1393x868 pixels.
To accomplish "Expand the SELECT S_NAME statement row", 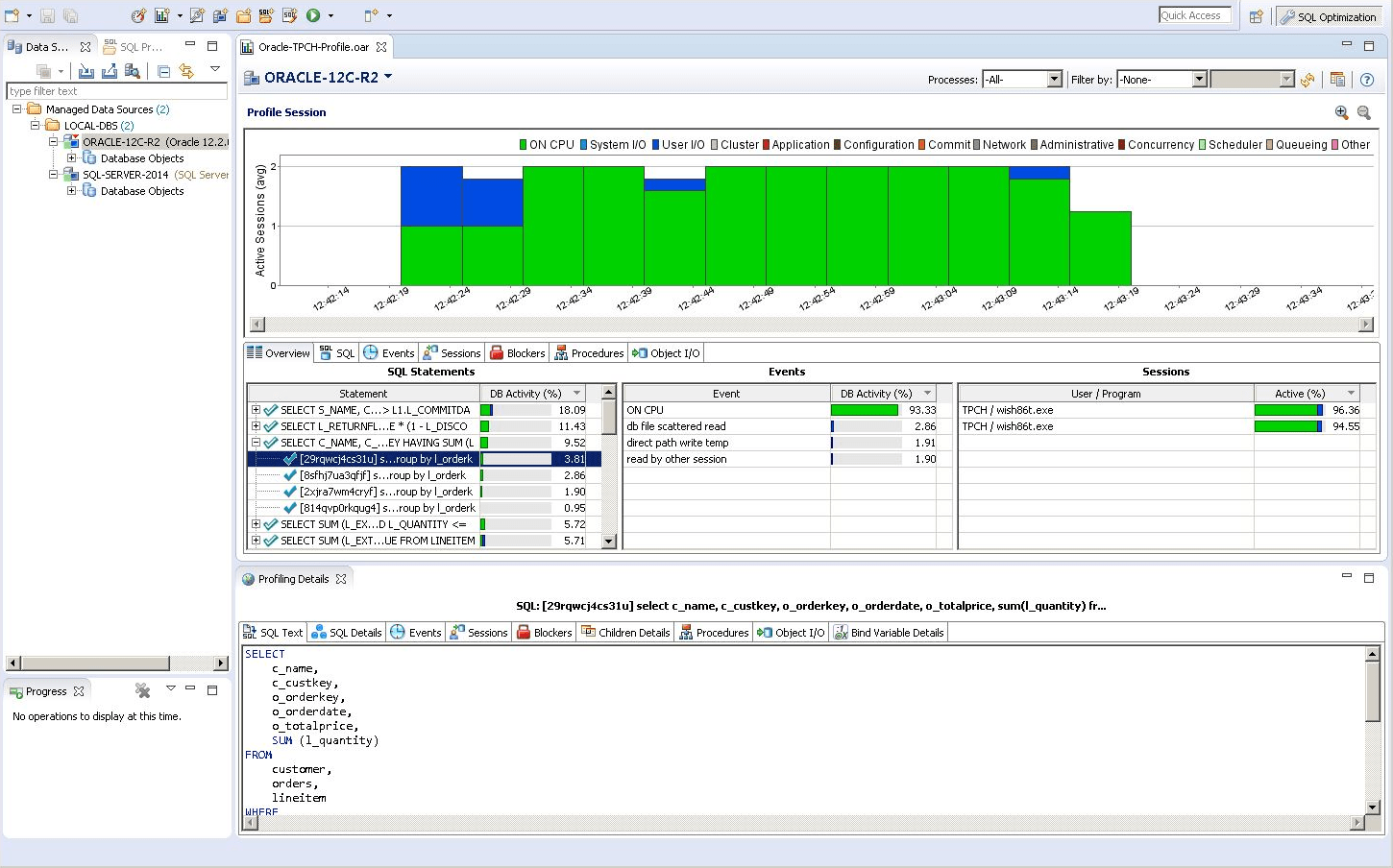I will coord(256,409).
